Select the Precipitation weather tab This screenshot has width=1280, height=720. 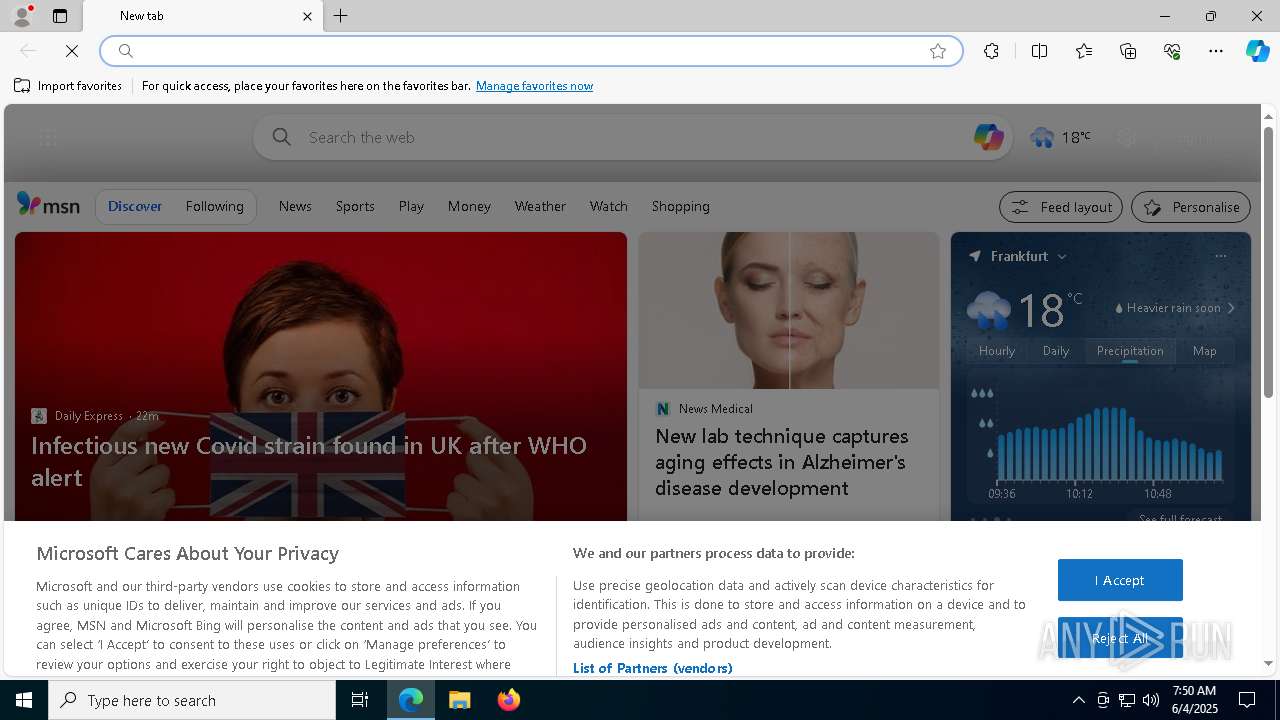click(x=1130, y=351)
